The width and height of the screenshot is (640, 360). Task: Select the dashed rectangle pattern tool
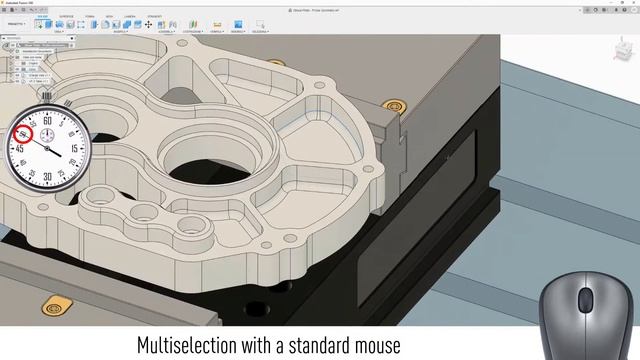click(x=81, y=24)
